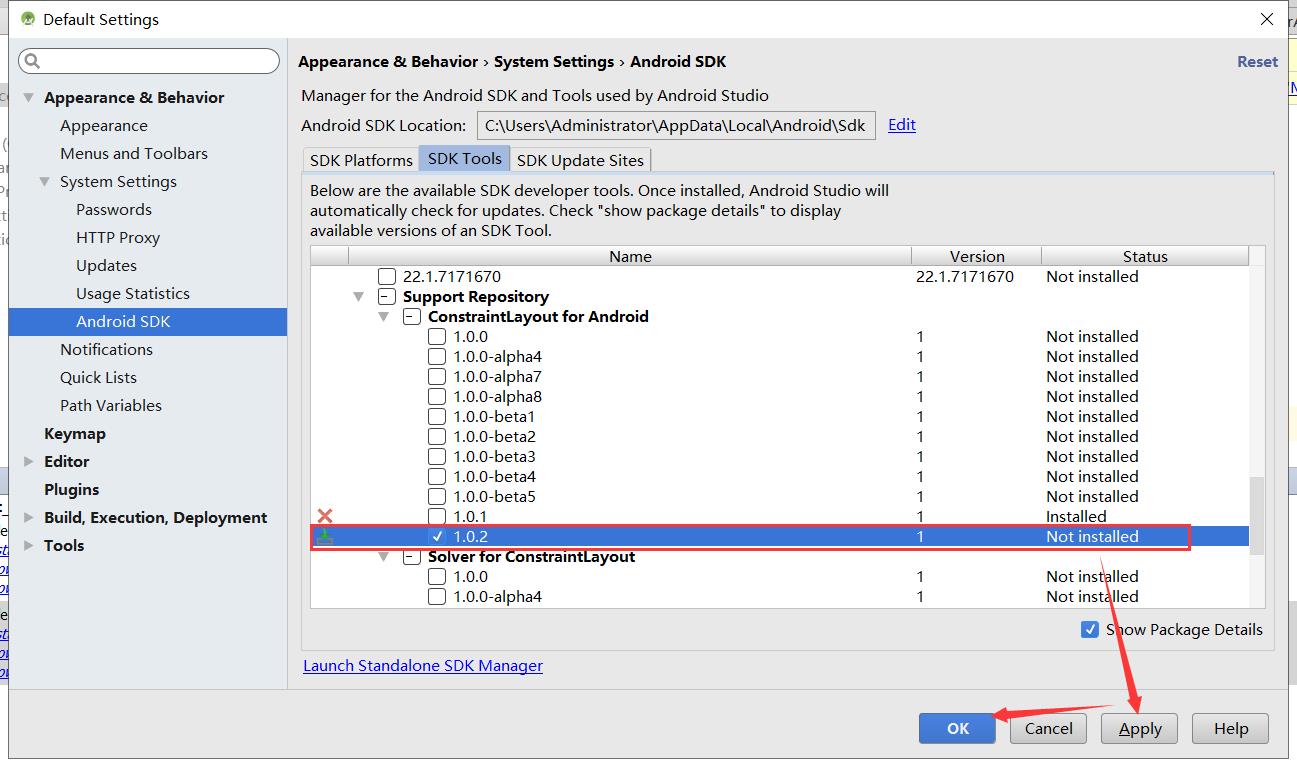Check the 1.0.0-beta4 checkbox
The image size is (1297, 767).
click(x=437, y=476)
